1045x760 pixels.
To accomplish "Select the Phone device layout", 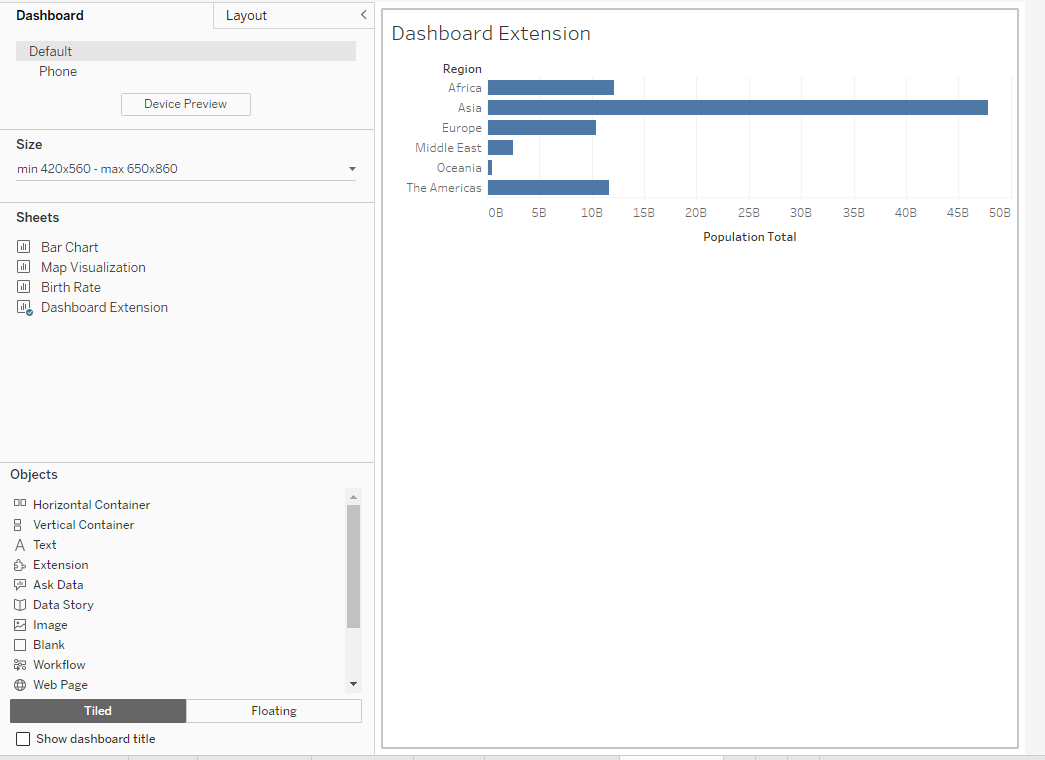I will click(58, 71).
